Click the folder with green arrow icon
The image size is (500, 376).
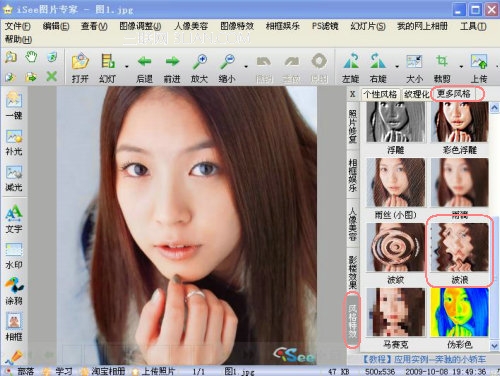coord(31,77)
